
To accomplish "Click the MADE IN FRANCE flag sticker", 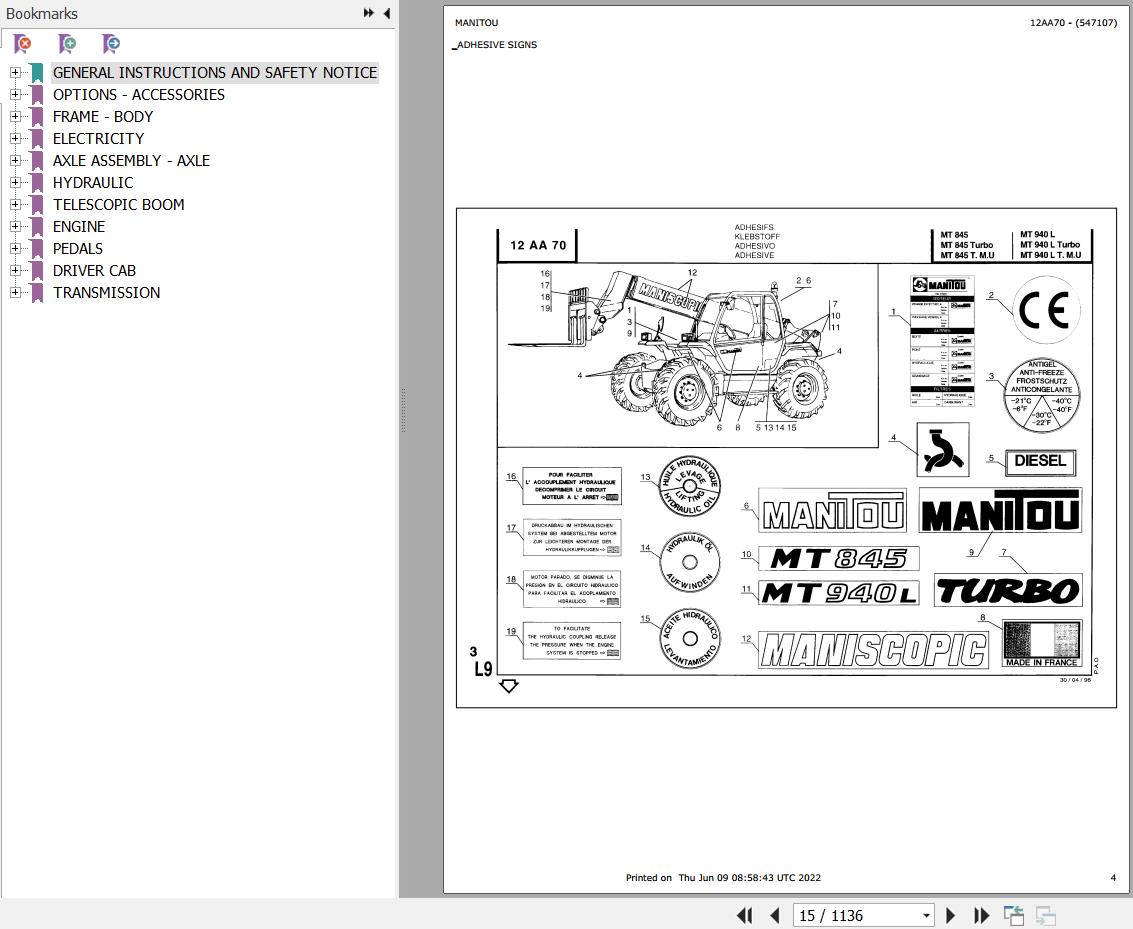I will (x=1042, y=644).
